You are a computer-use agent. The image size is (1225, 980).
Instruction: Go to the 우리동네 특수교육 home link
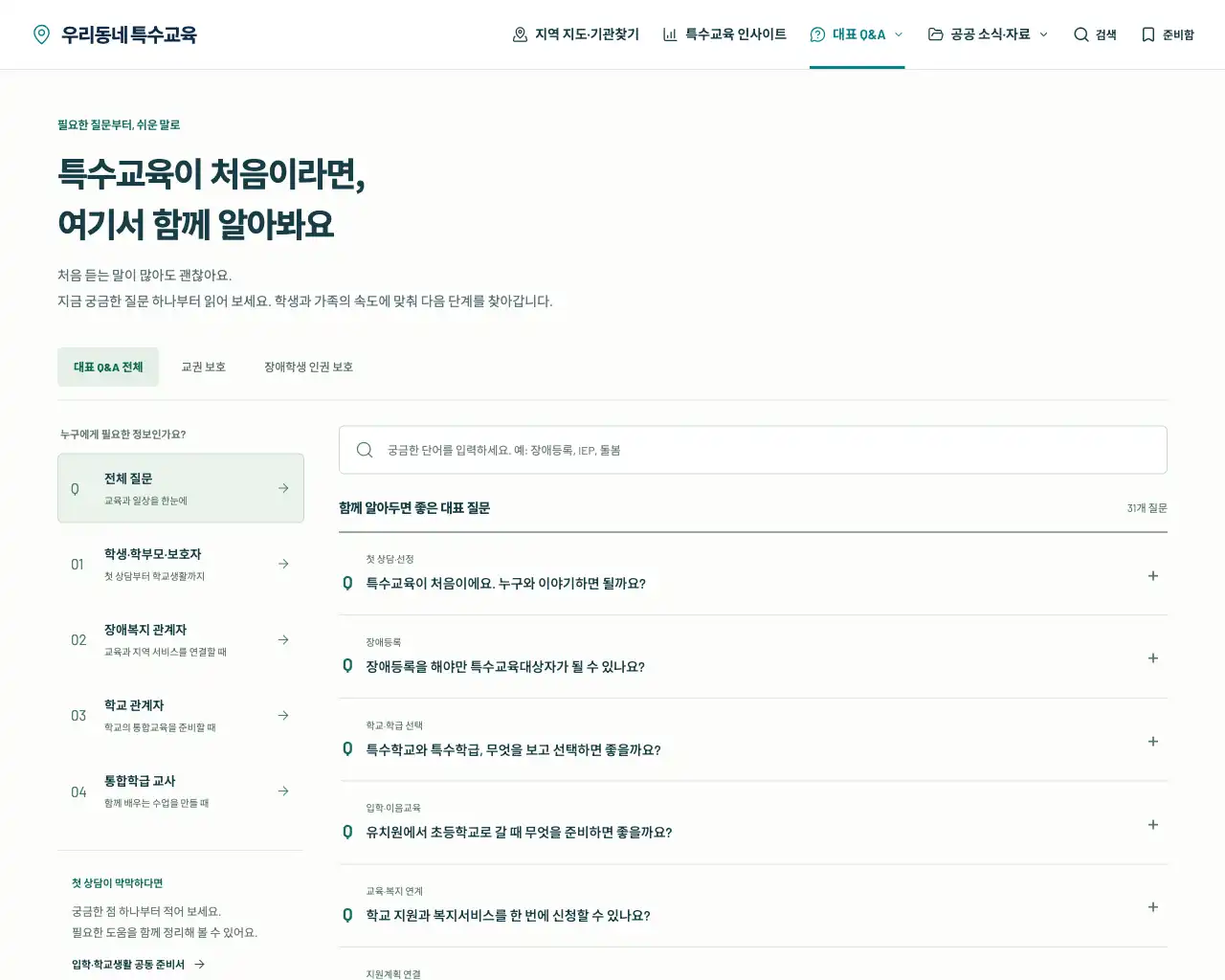pyautogui.click(x=115, y=34)
